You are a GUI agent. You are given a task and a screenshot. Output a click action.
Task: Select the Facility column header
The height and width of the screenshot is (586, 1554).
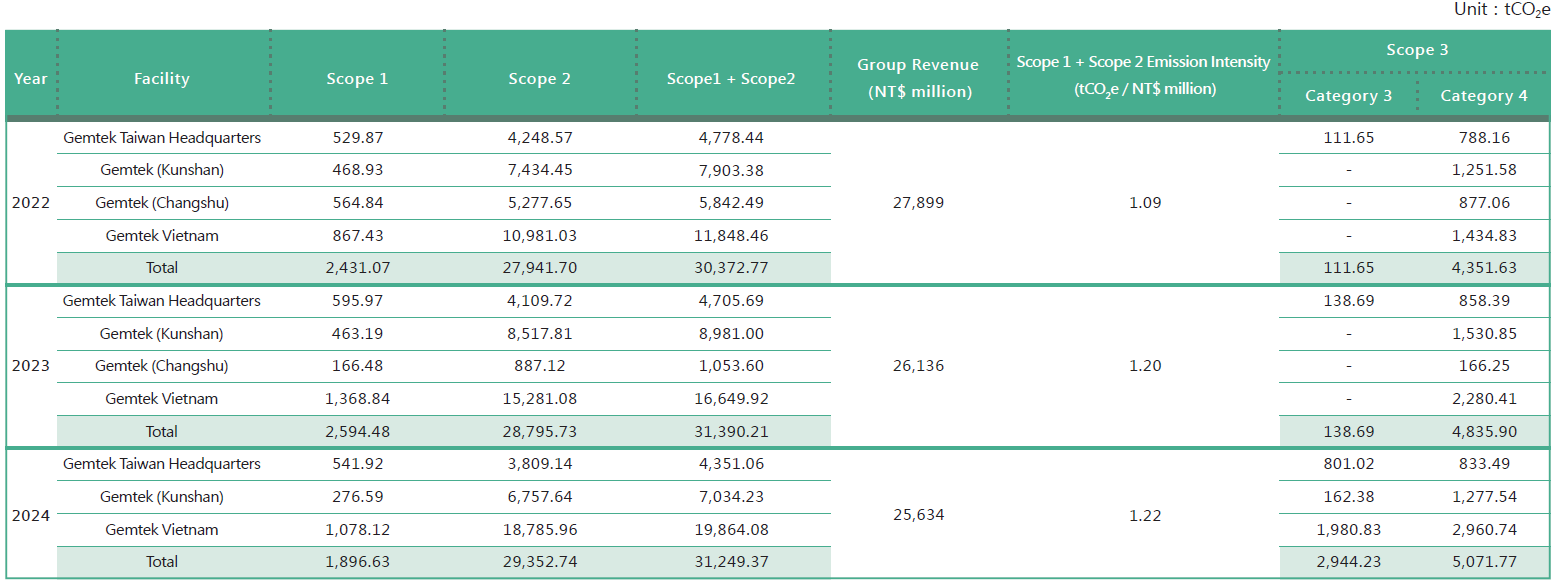point(162,78)
